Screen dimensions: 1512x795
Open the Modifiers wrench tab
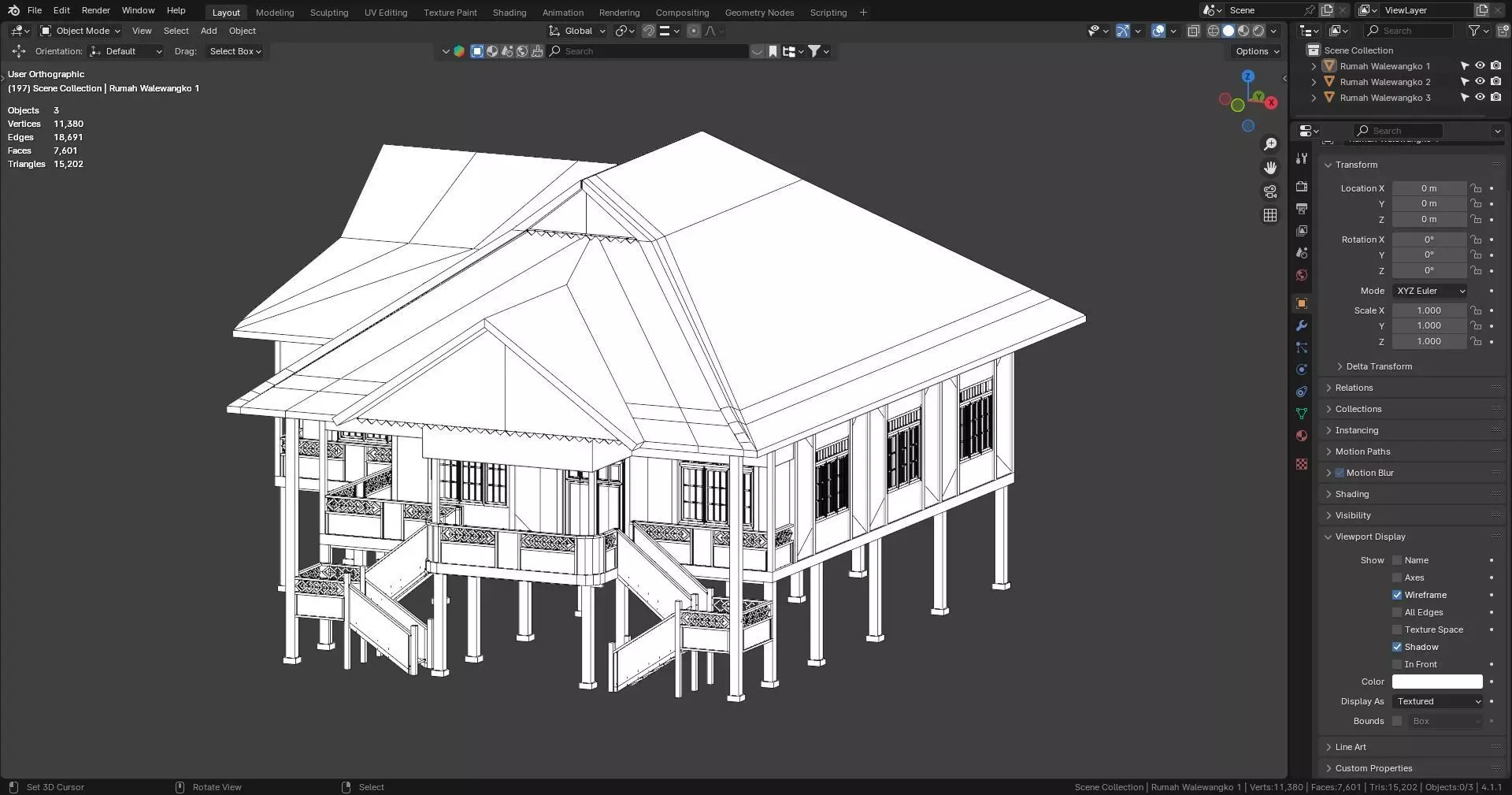click(x=1302, y=325)
